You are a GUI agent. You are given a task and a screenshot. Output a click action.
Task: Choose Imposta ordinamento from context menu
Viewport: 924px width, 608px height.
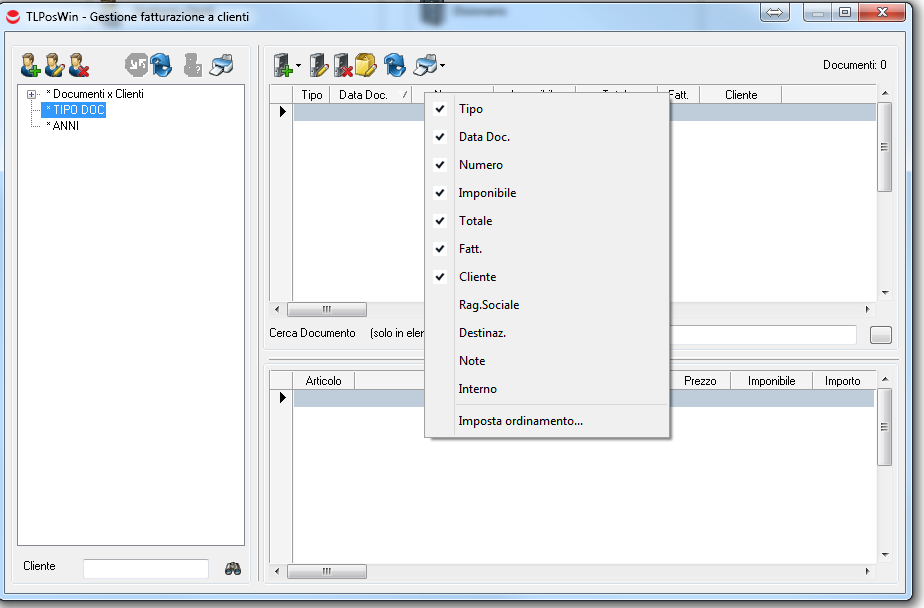[x=520, y=421]
